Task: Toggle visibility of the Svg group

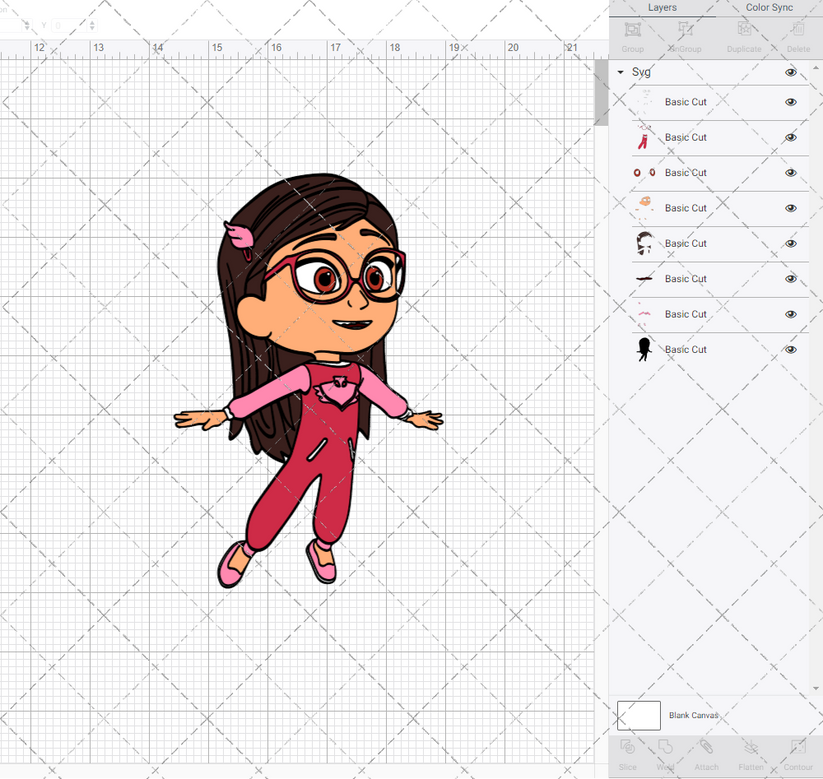Action: (790, 72)
